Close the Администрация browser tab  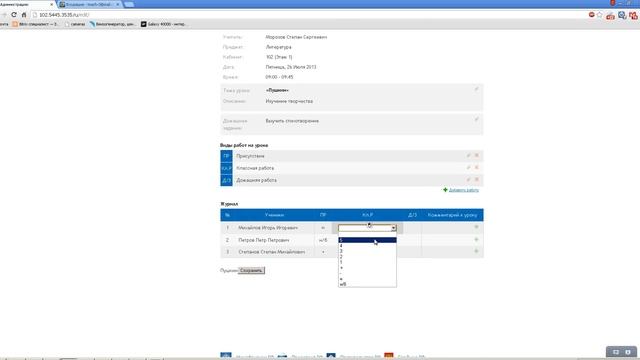coord(52,4)
